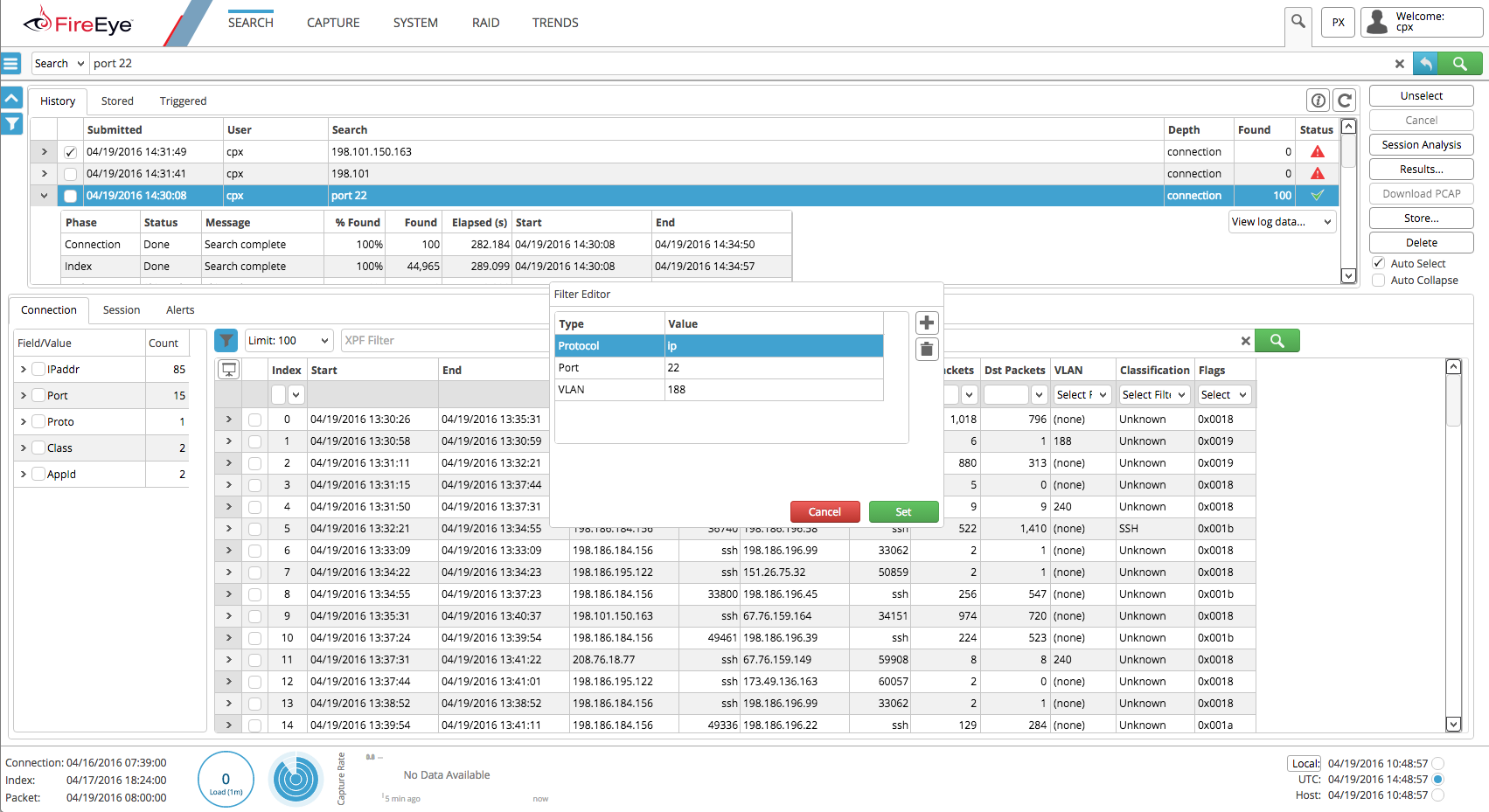Screen dimensions: 1489x812
Task: Clear the XPF filter field
Action: [x=1245, y=341]
